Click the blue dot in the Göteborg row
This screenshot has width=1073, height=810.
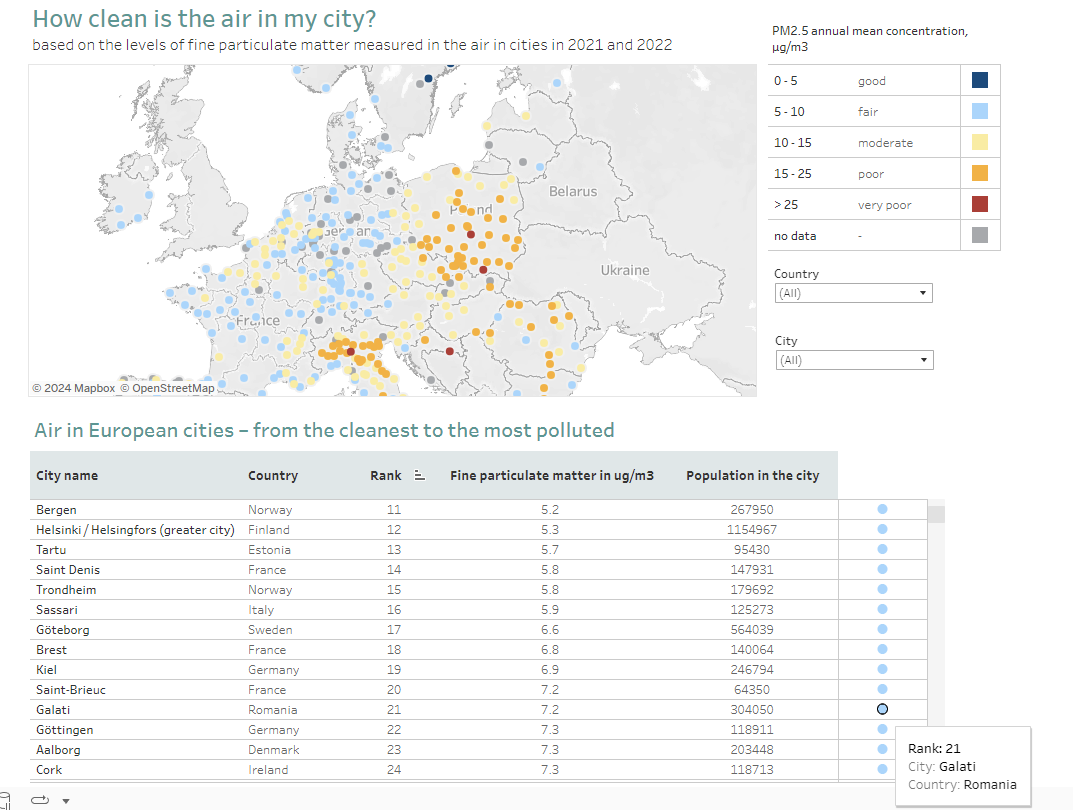click(x=882, y=629)
